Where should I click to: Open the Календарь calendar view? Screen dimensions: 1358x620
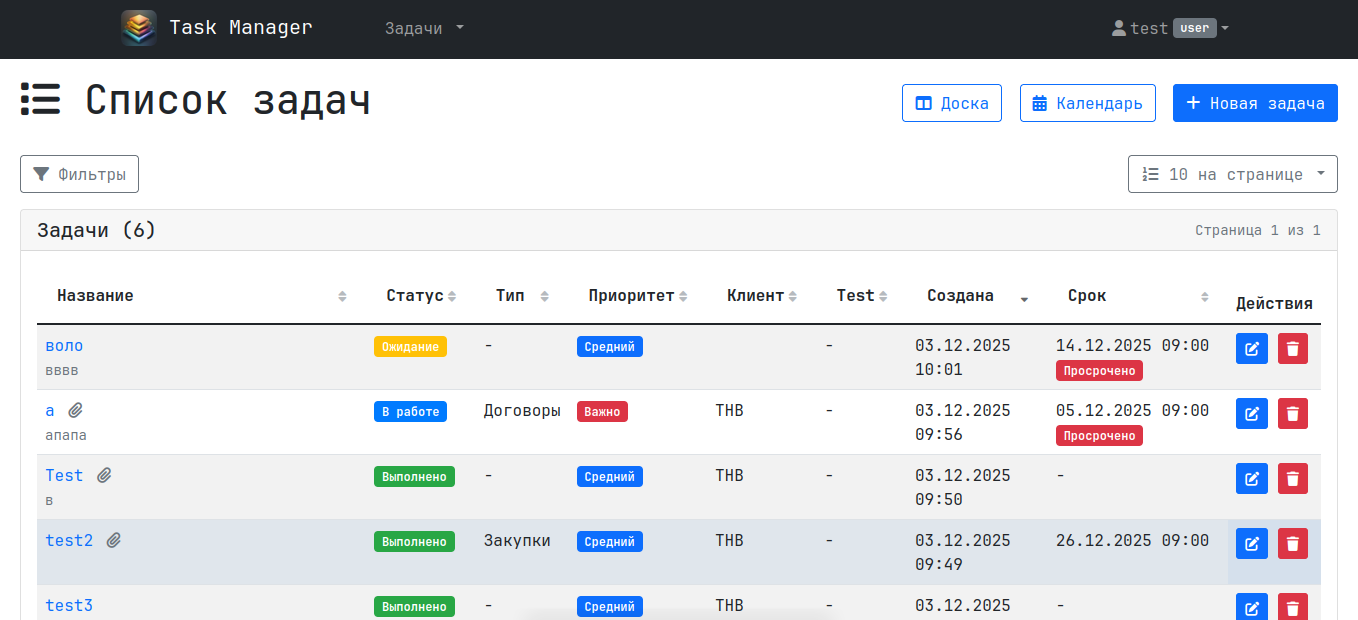pos(1087,103)
